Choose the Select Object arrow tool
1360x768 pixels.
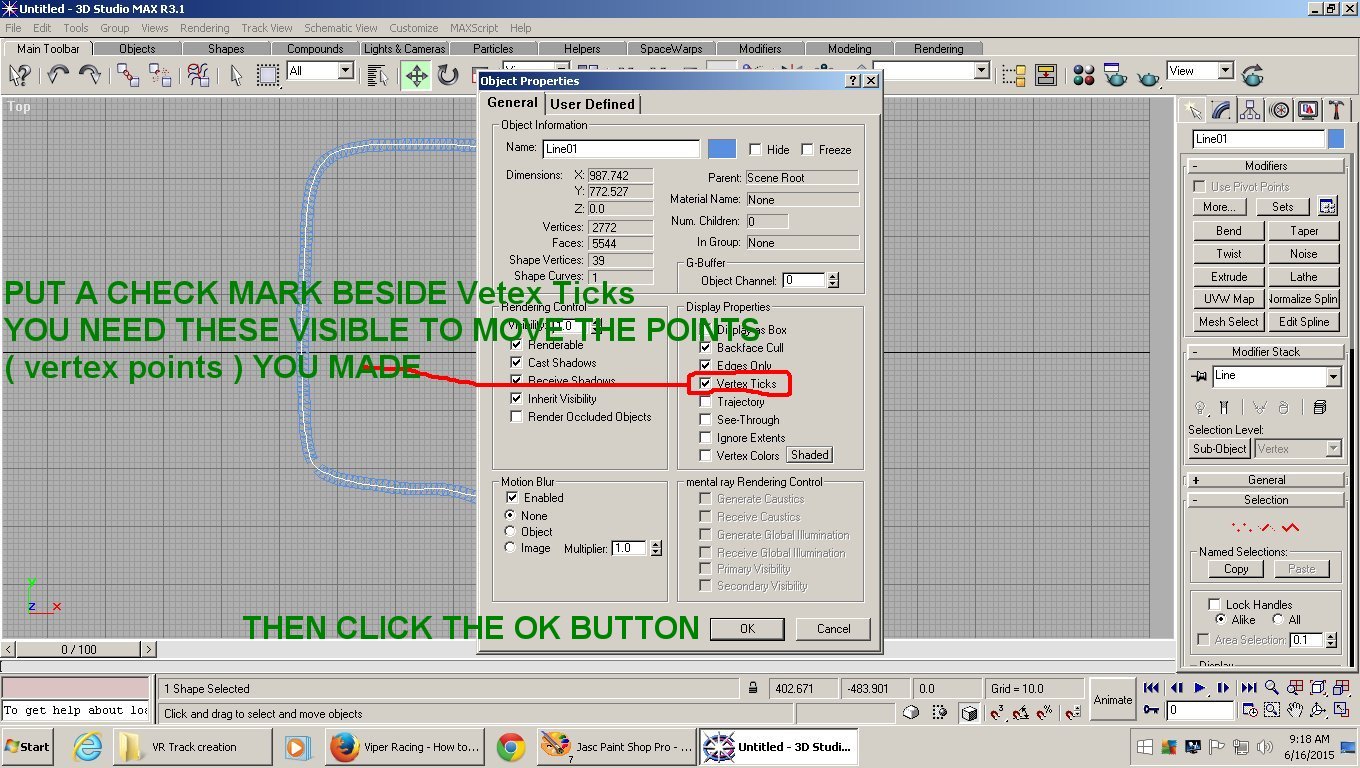[236, 75]
